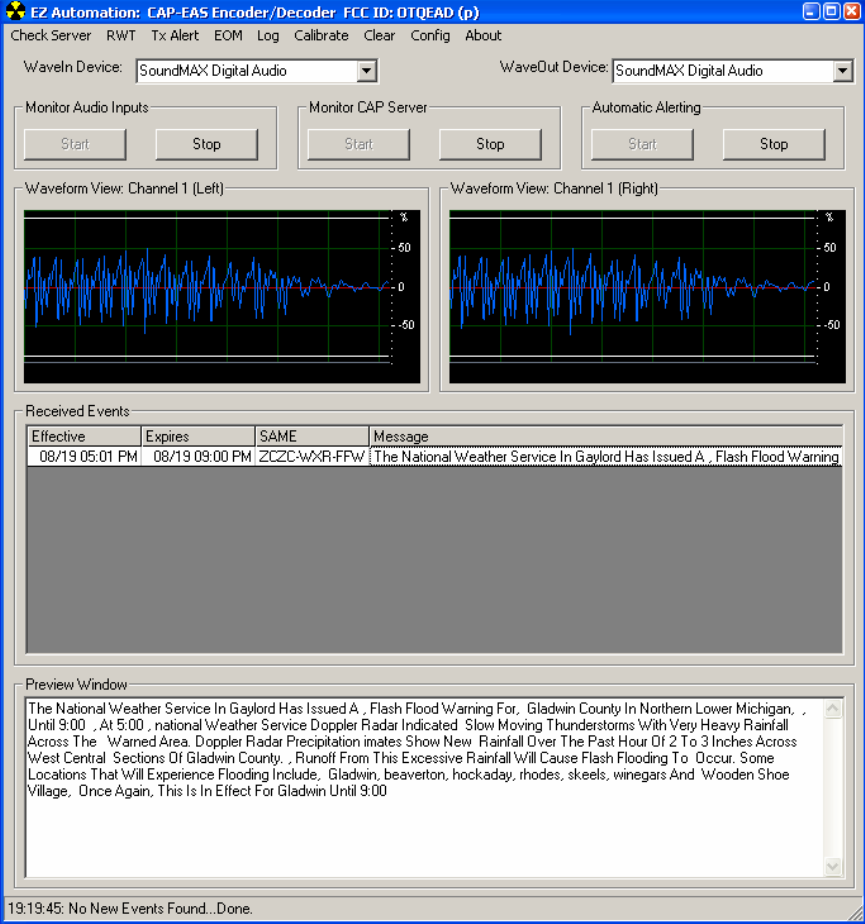
Task: Click the Expires column header
Action: point(198,436)
